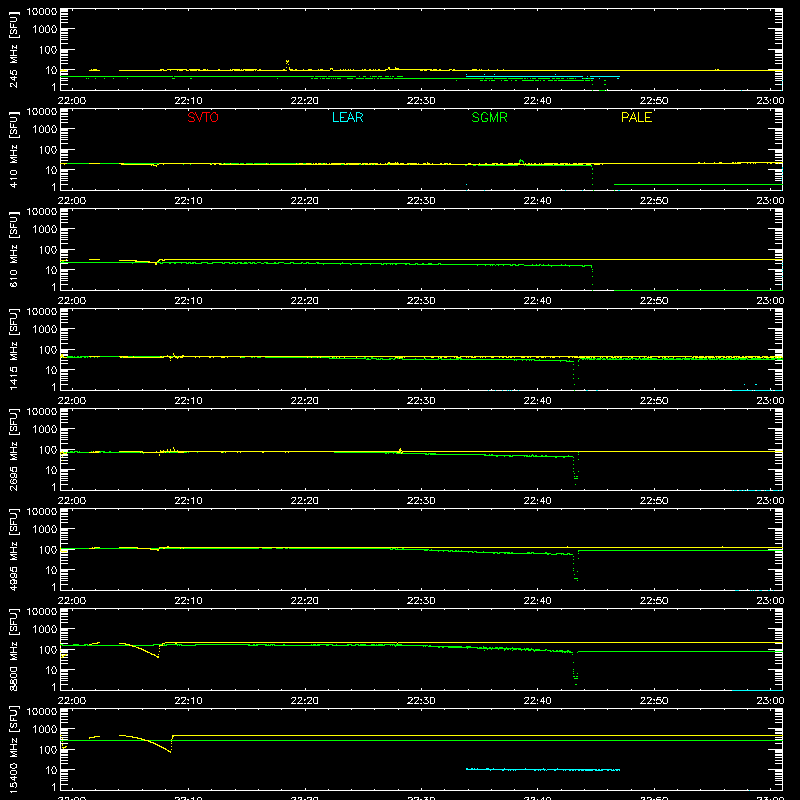The height and width of the screenshot is (800, 800).
Task: Click the green SGMR station label
Action: click(489, 117)
